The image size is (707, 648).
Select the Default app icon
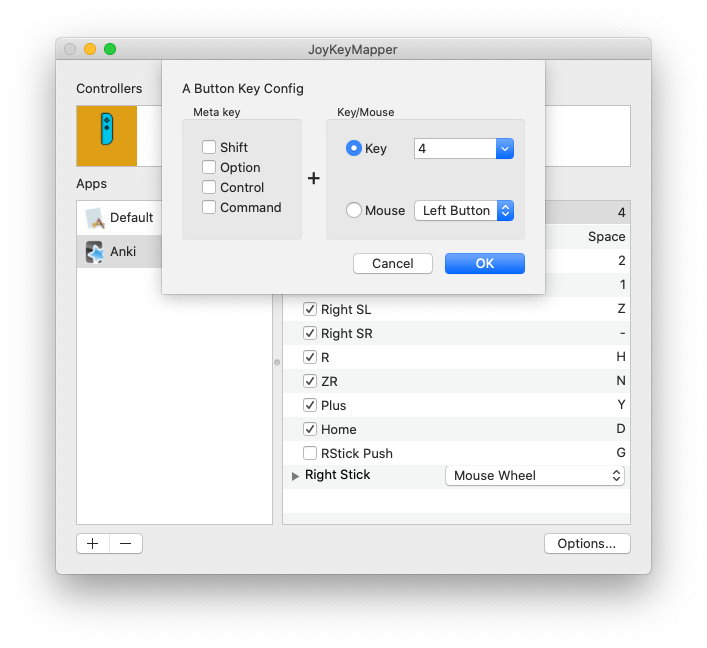coord(95,218)
